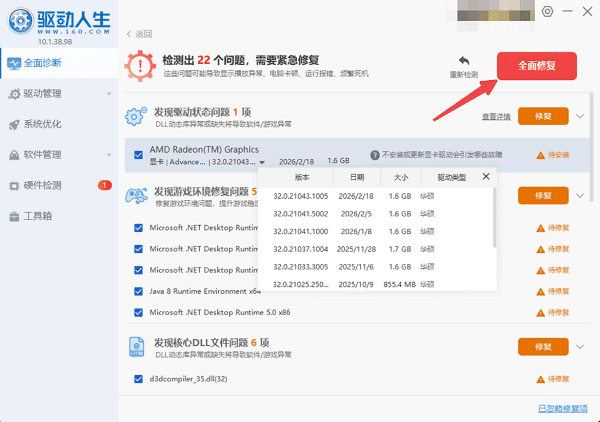Click the 全面诊断 monitor icon in sidebar
The height and width of the screenshot is (422, 600).
point(14,63)
